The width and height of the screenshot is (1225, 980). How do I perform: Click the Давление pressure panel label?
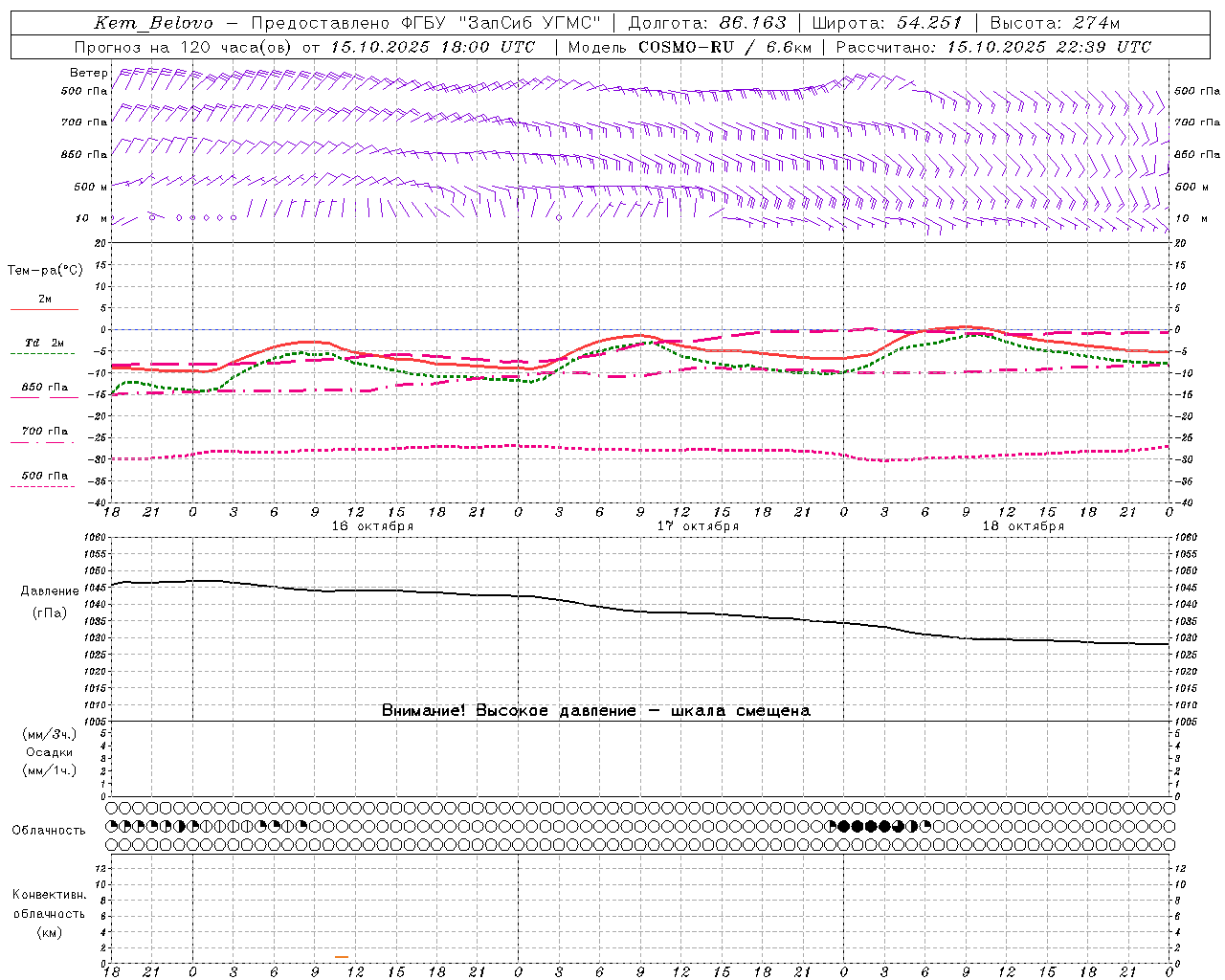pos(50,591)
